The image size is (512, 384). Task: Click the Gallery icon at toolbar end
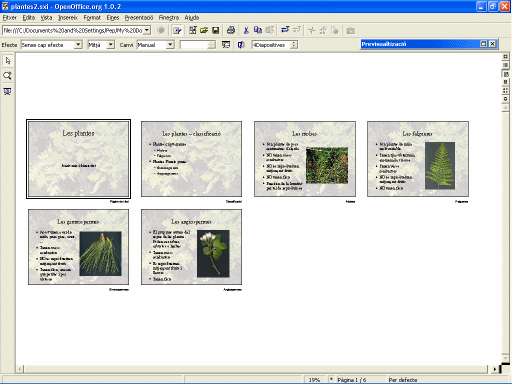pyautogui.click(x=350, y=30)
